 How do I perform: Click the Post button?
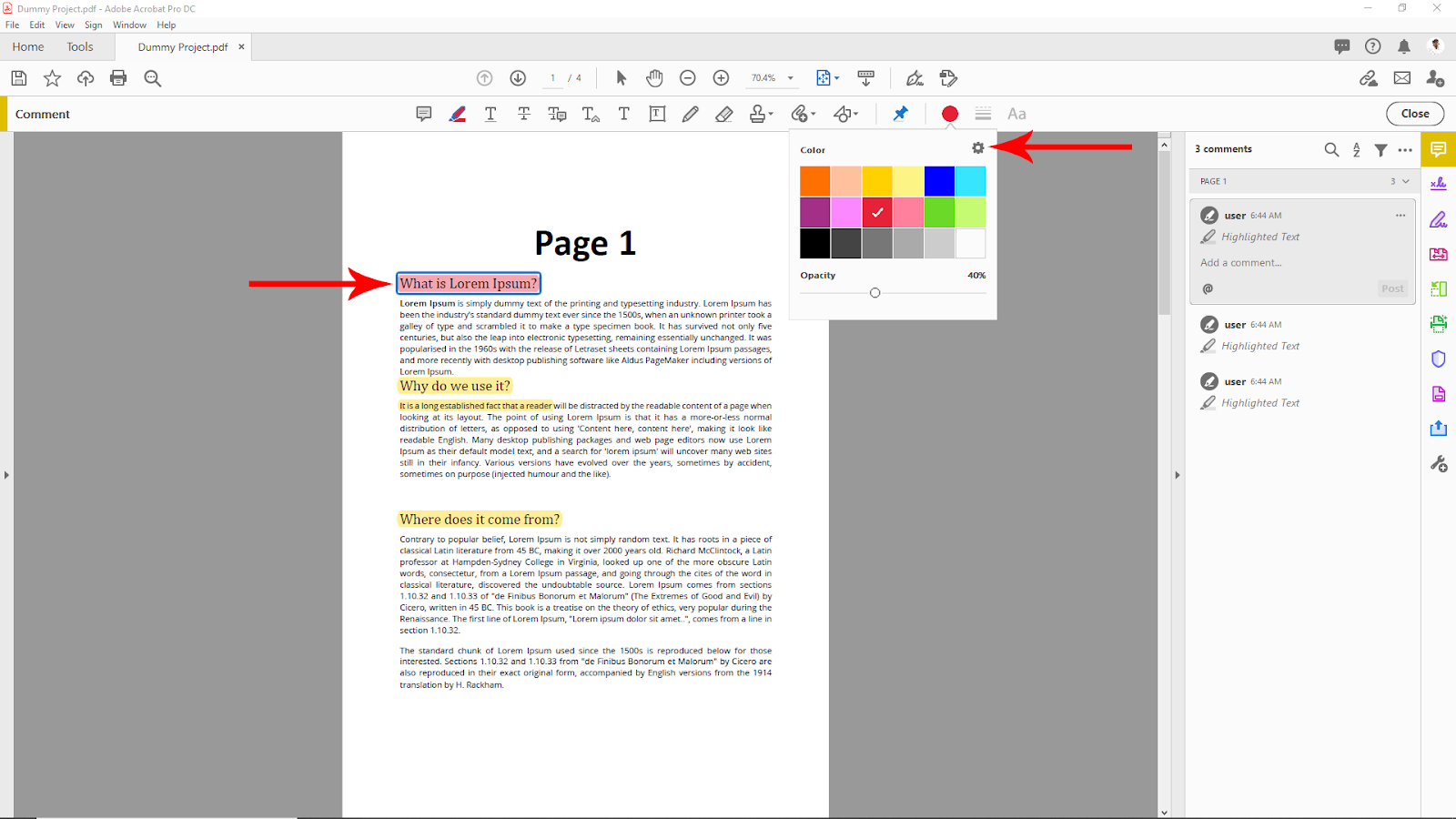click(1392, 288)
